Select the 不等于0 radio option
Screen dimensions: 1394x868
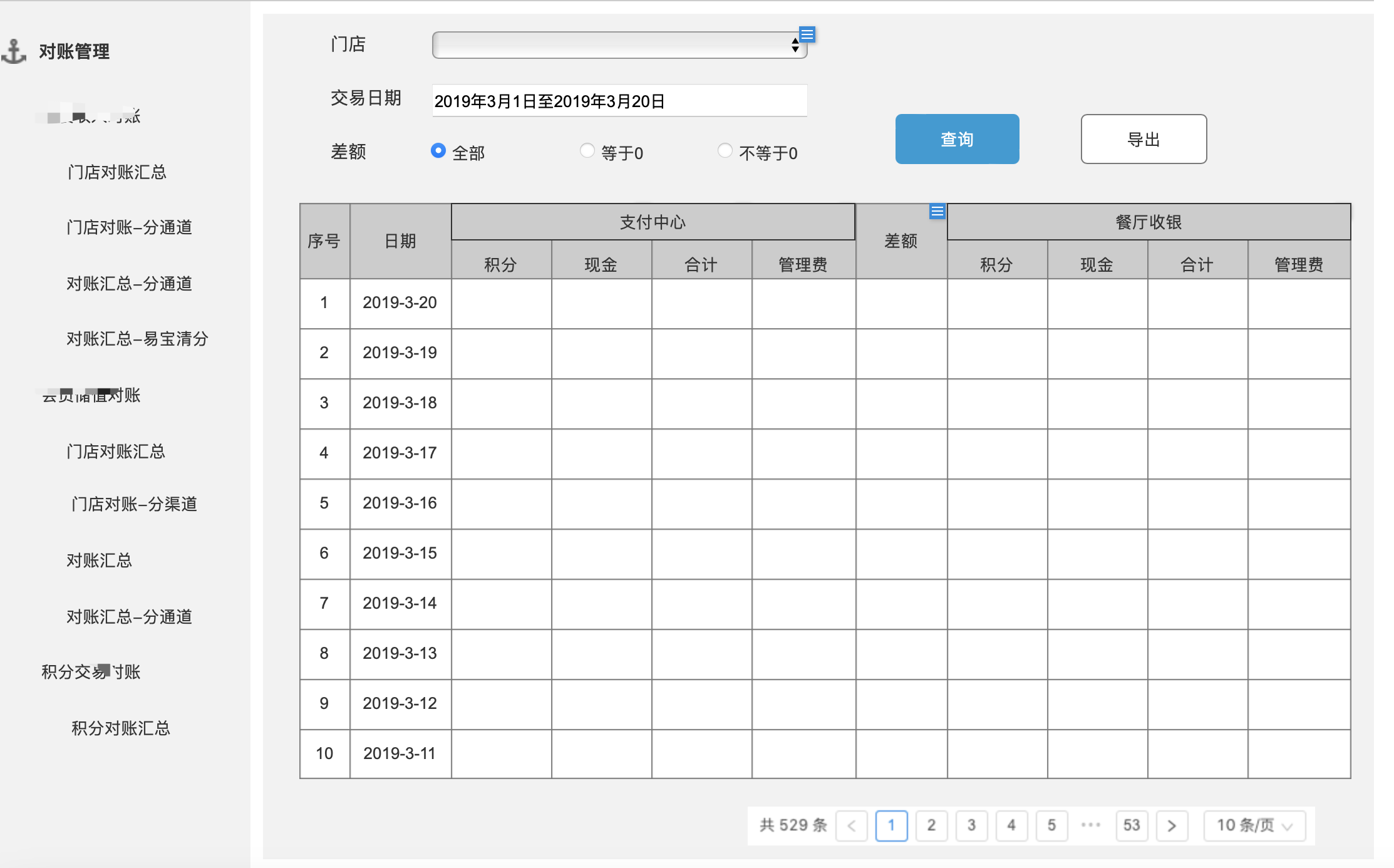(x=725, y=151)
